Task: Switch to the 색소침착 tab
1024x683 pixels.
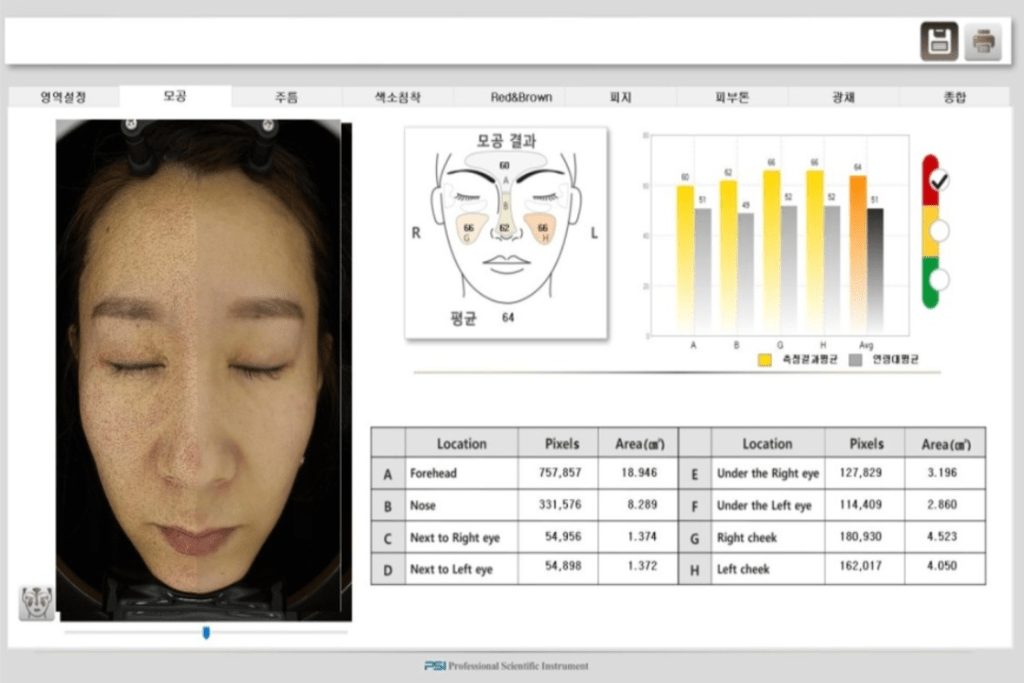Action: pos(397,98)
